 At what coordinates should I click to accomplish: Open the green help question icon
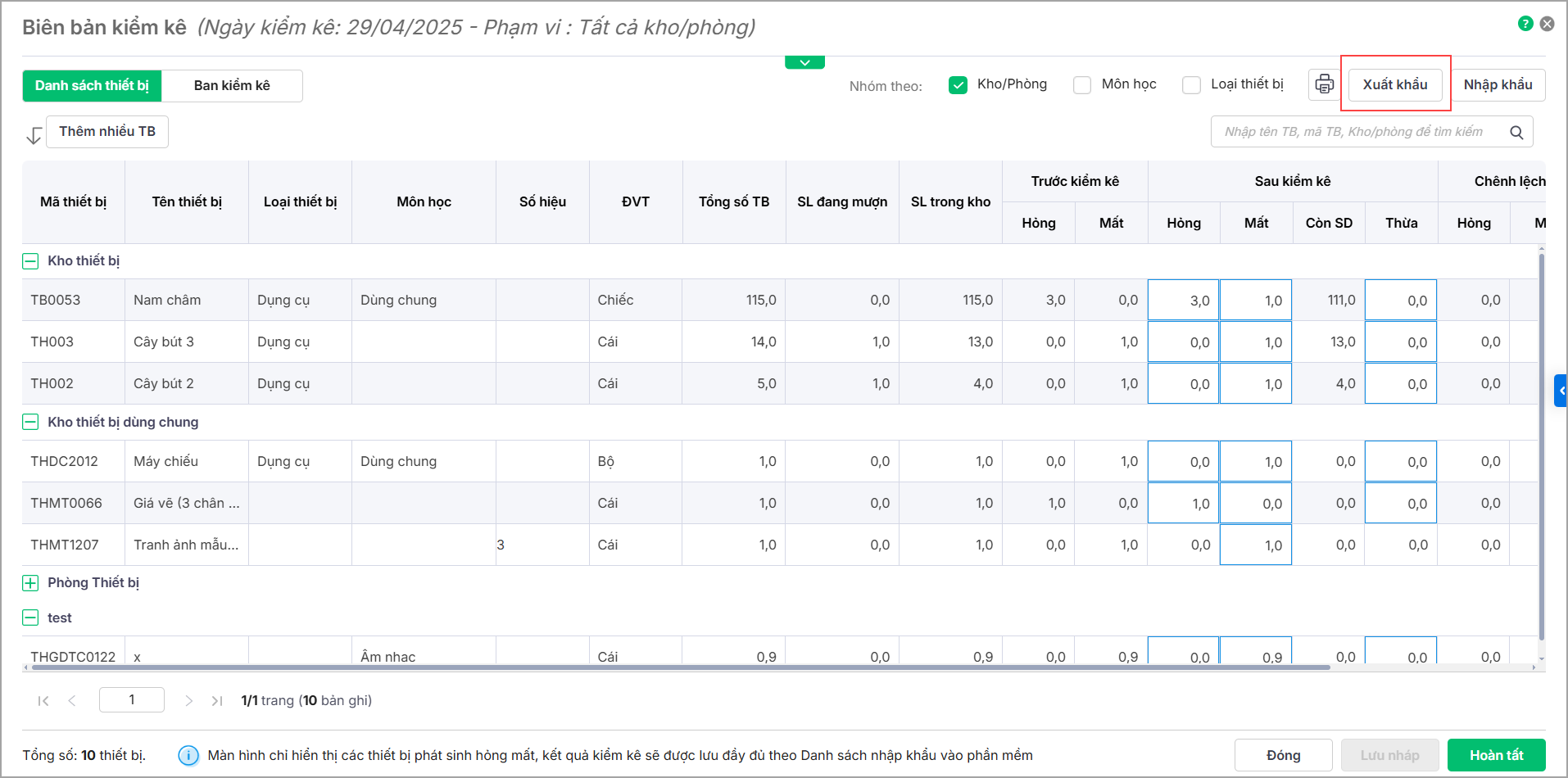click(x=1525, y=24)
